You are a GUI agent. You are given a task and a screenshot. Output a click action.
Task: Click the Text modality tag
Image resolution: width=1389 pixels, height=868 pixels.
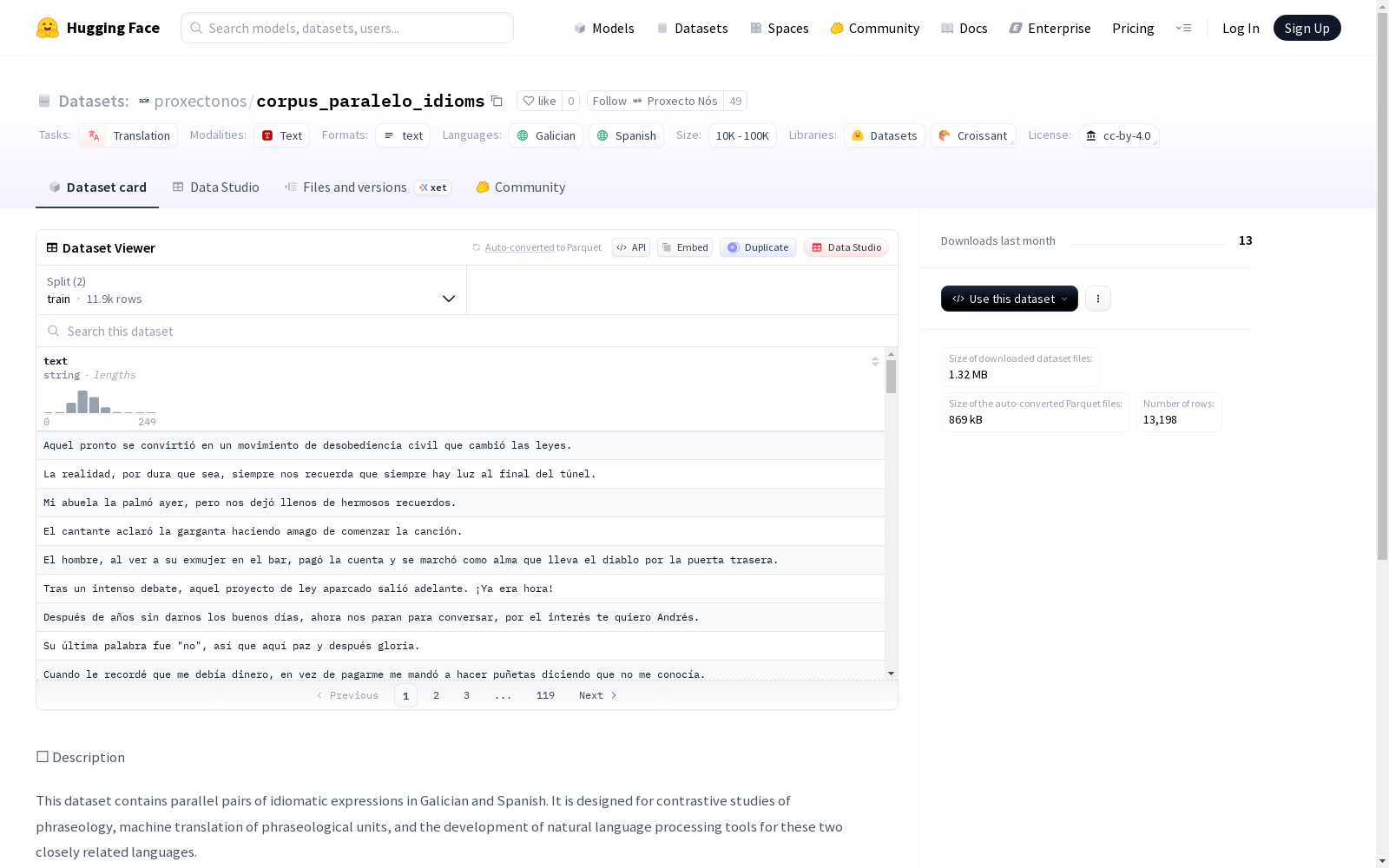point(282,135)
